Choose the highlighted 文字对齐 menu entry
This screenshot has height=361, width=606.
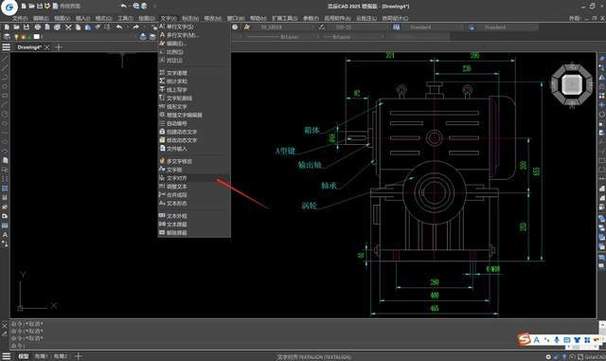(x=194, y=178)
